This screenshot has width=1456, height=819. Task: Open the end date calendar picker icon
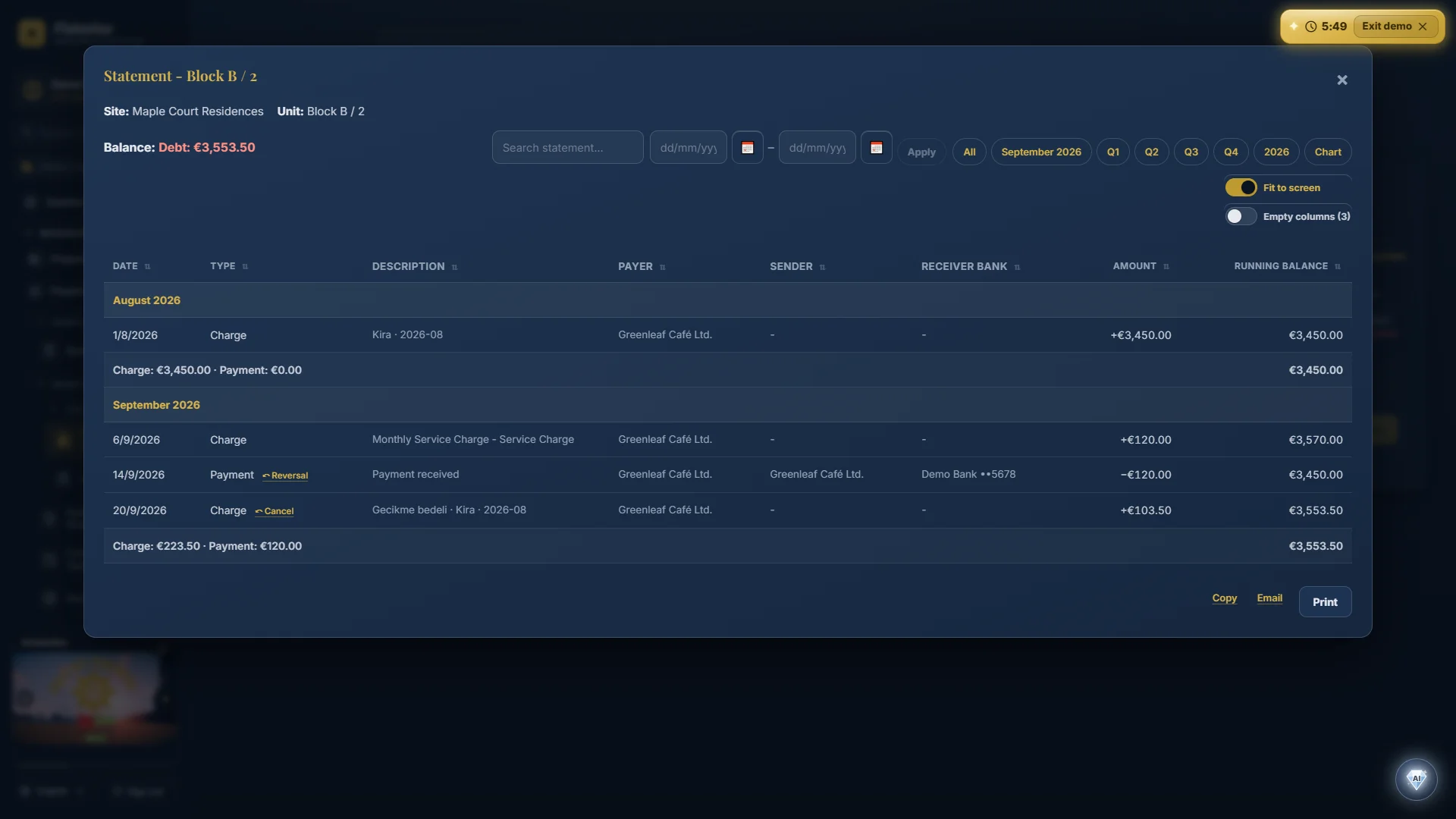876,148
